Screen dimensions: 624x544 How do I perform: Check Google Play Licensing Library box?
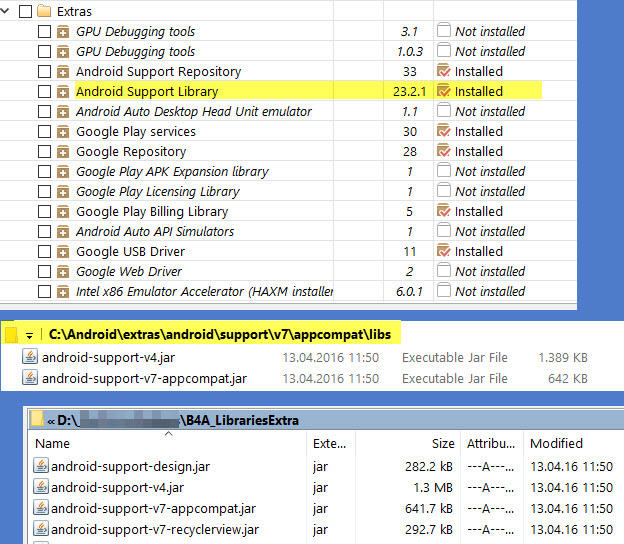[x=44, y=191]
